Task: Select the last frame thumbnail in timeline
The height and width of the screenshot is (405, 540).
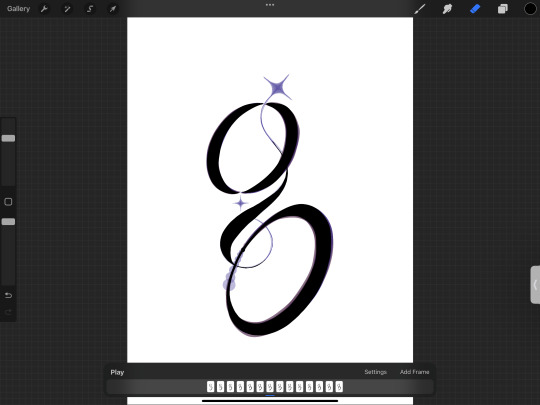Action: coord(339,387)
